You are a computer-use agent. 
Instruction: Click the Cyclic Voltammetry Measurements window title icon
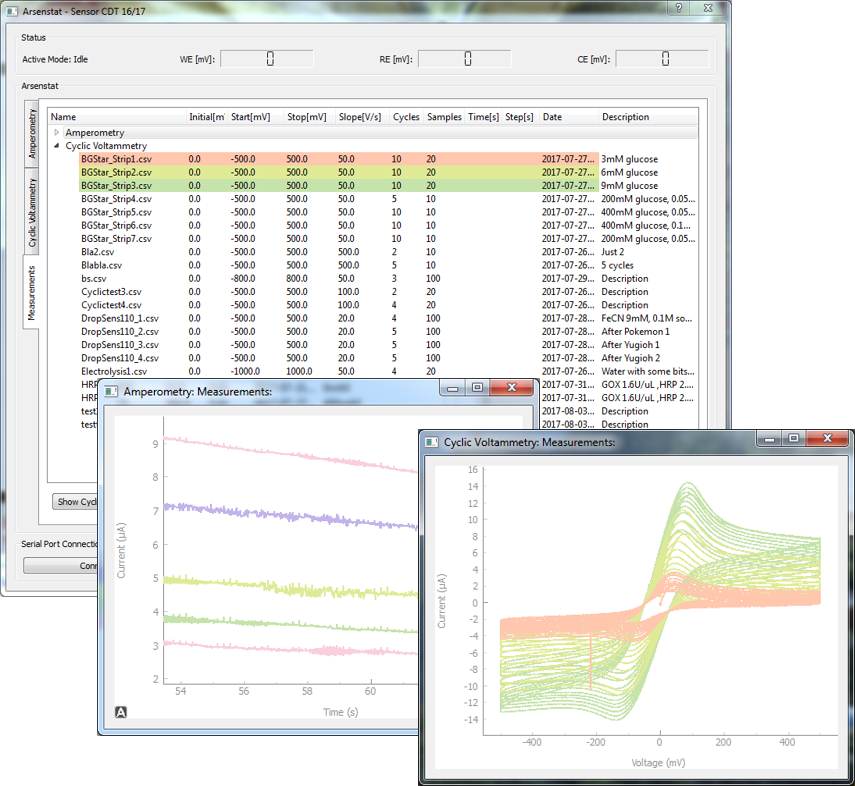(431, 442)
